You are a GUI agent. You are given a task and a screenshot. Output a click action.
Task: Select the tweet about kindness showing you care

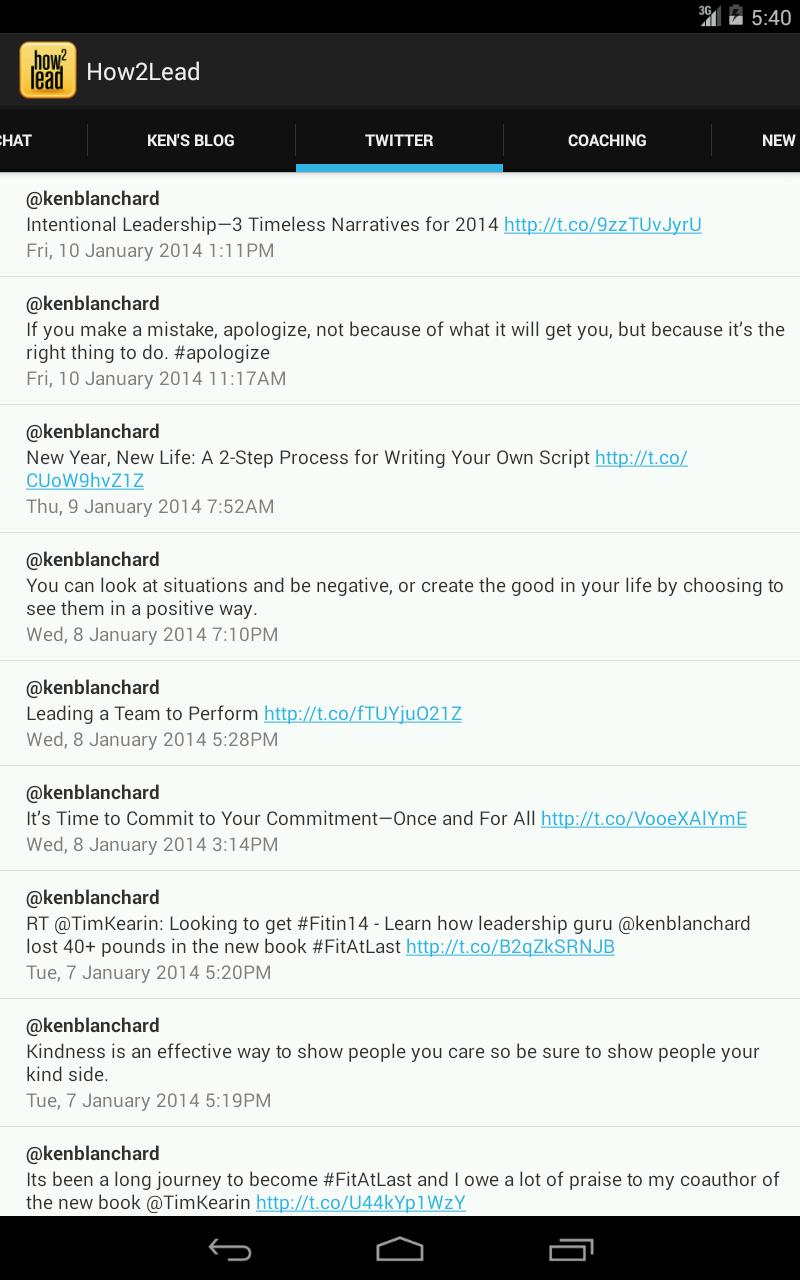point(400,1063)
